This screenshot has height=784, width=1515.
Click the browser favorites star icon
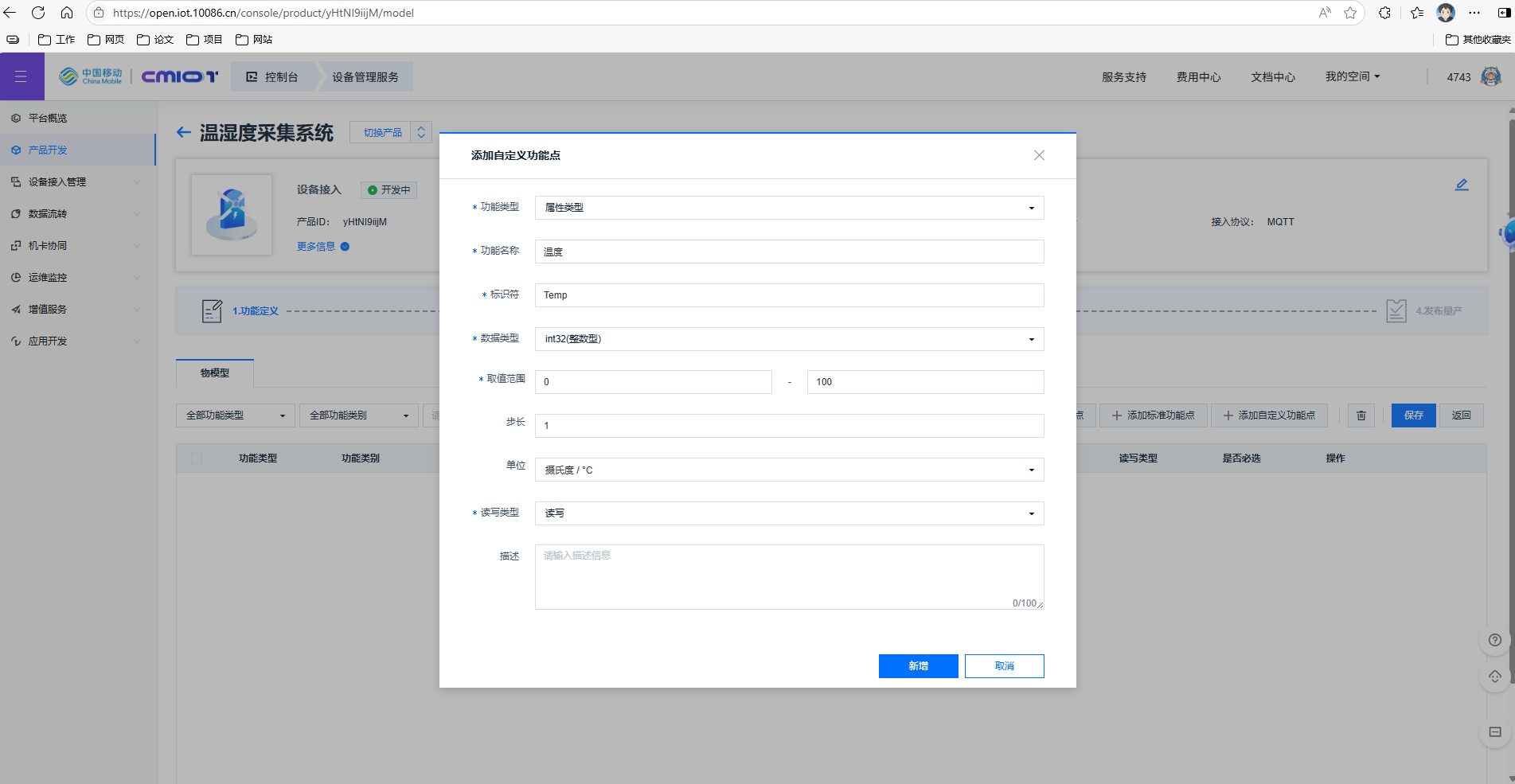1350,13
